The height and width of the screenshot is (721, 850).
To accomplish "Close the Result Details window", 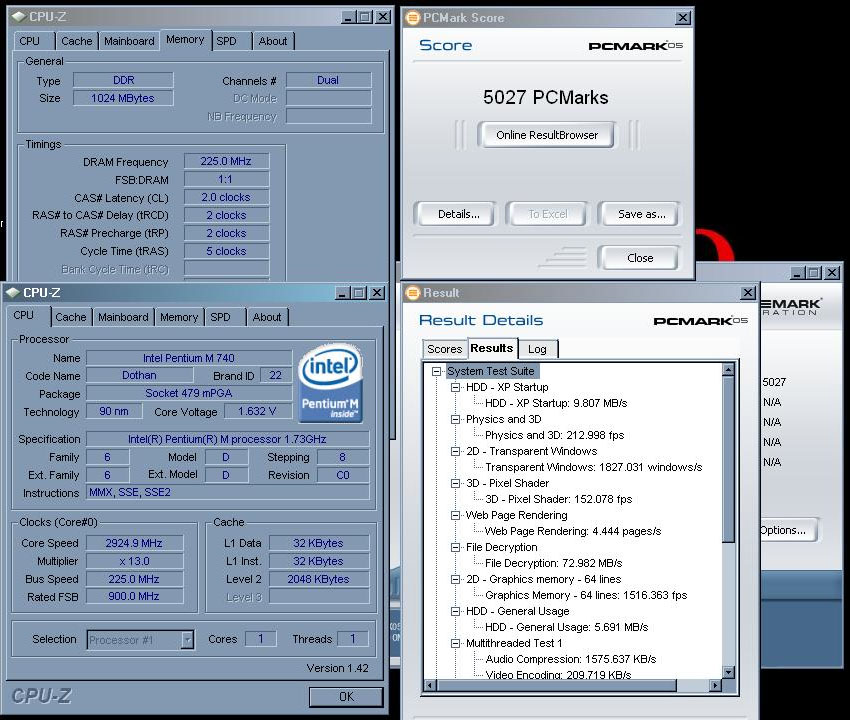I will pos(748,293).
